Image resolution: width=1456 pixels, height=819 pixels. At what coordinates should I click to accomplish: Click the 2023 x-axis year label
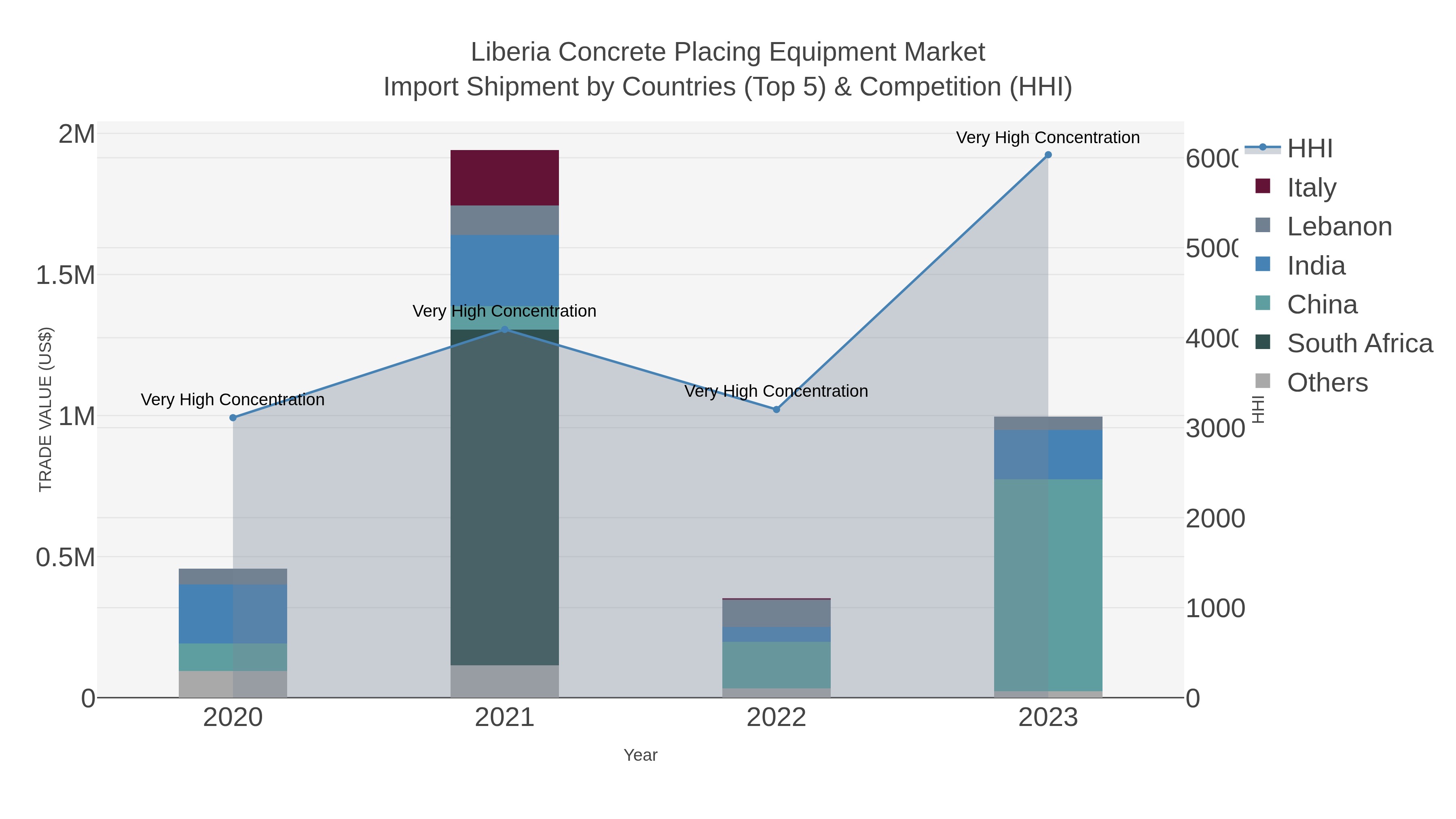1048,718
